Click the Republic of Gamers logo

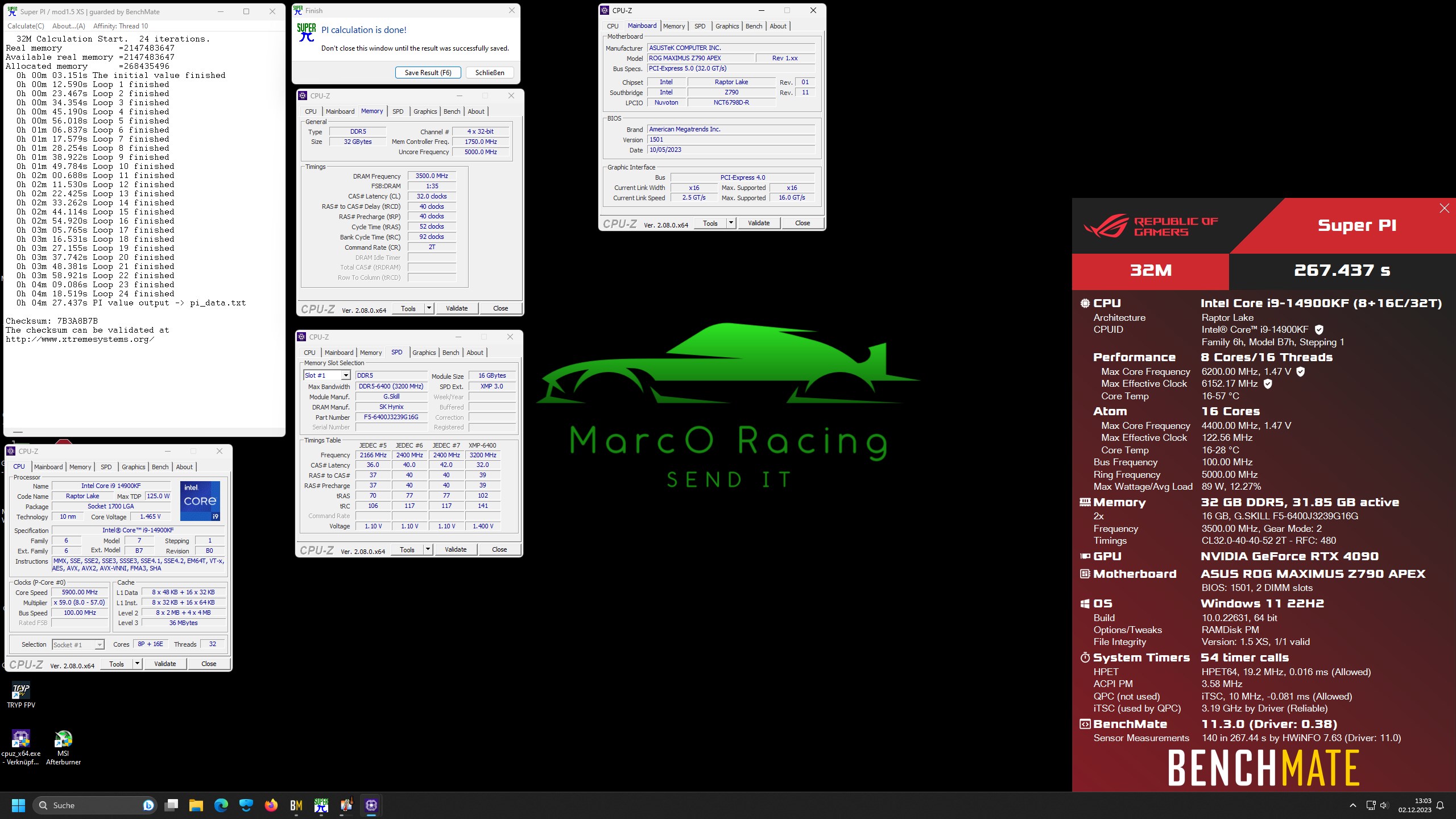click(1150, 226)
